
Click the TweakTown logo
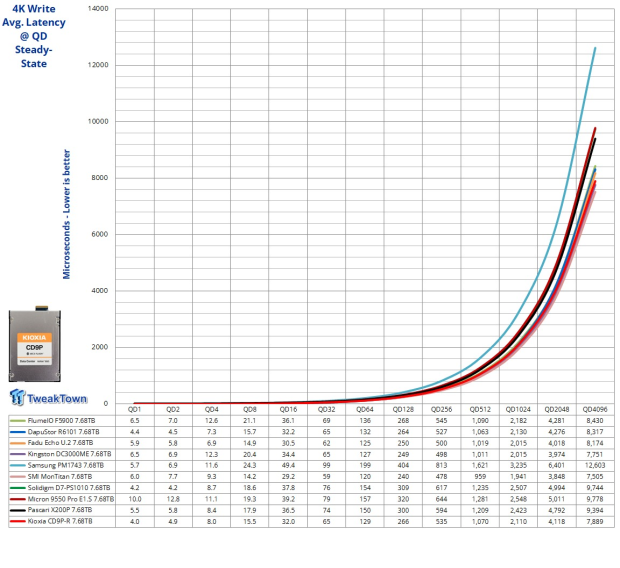pos(48,398)
